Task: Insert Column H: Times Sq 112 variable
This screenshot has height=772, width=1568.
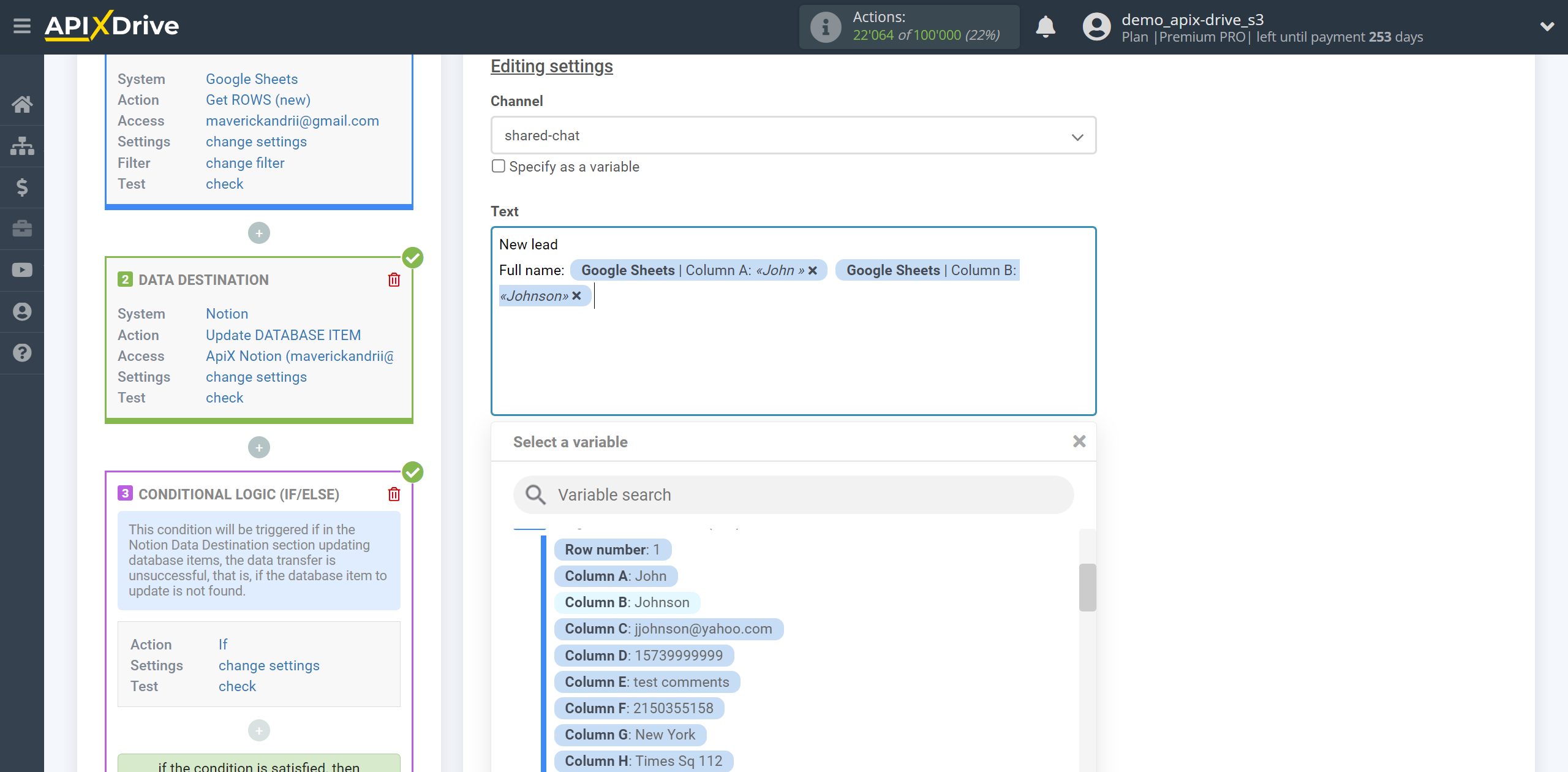Action: pyautogui.click(x=644, y=761)
